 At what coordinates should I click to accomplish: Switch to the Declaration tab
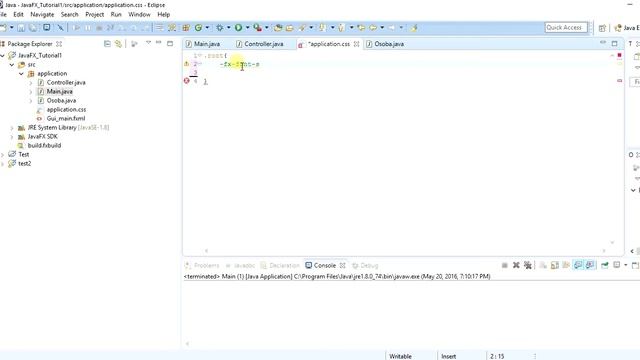tap(280, 265)
